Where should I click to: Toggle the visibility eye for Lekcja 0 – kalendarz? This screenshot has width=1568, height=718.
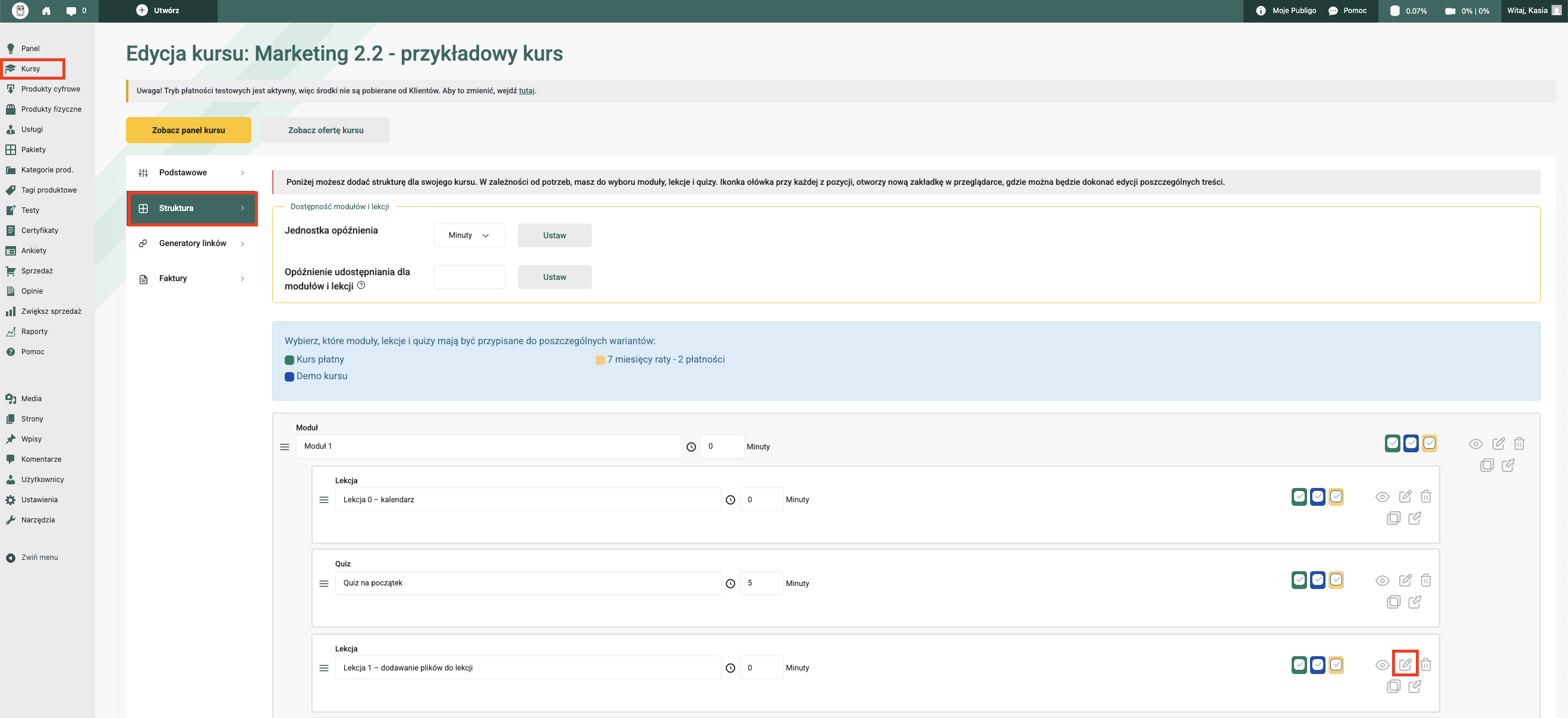coord(1382,497)
